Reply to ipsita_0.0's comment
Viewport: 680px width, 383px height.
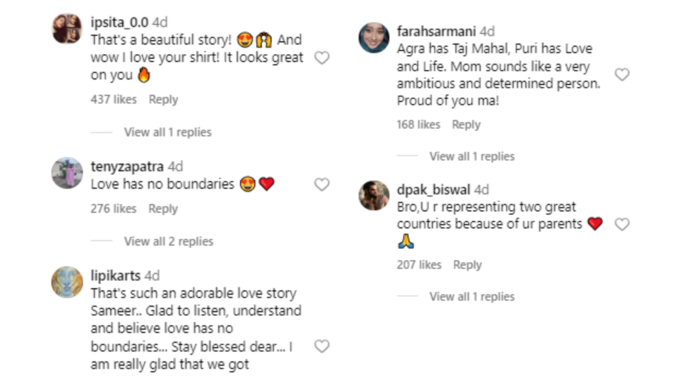[x=163, y=100]
